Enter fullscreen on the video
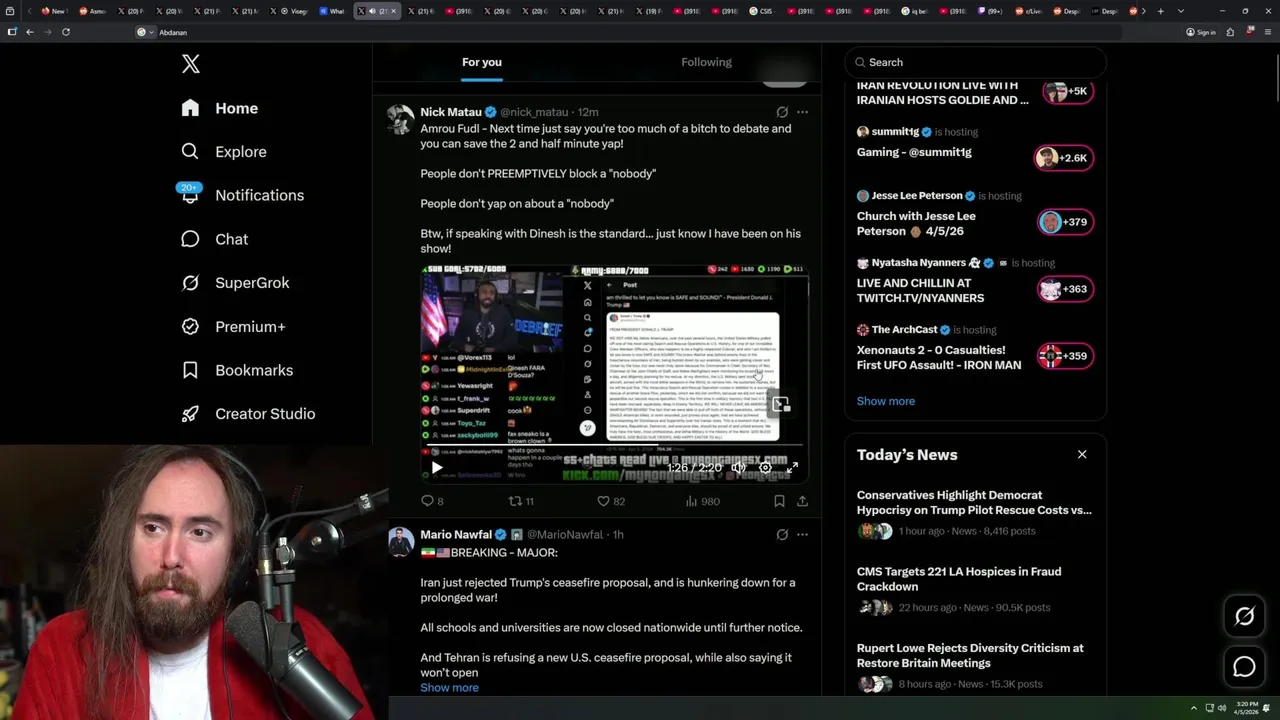Screen dimensions: 1280x720 pyautogui.click(x=792, y=467)
